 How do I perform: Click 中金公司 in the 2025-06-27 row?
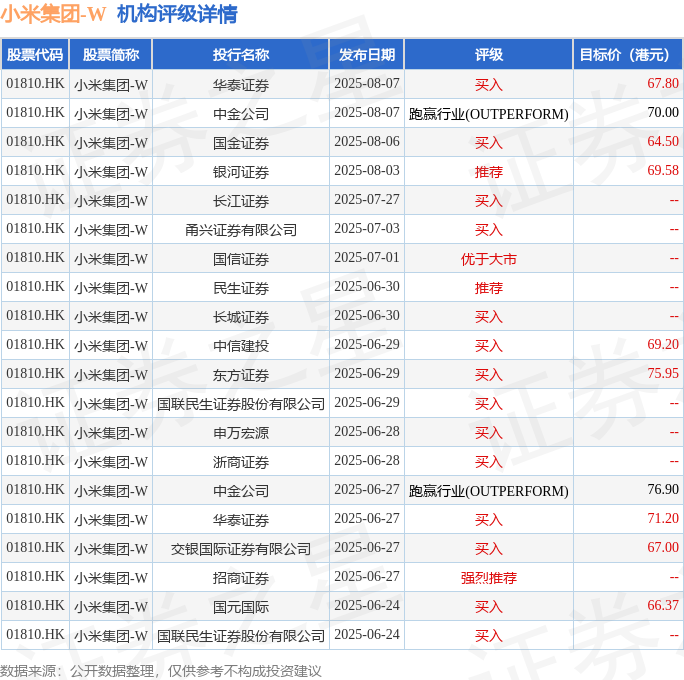pyautogui.click(x=241, y=491)
